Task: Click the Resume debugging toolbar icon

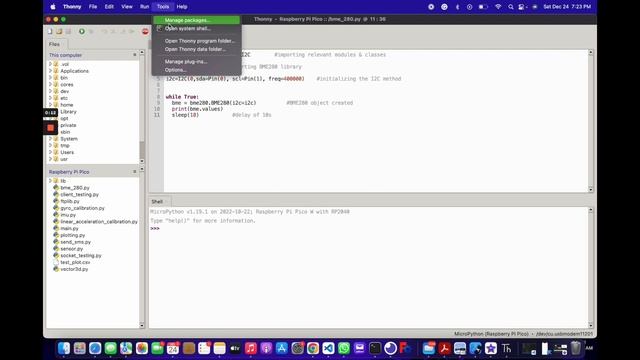Action: click(132, 31)
